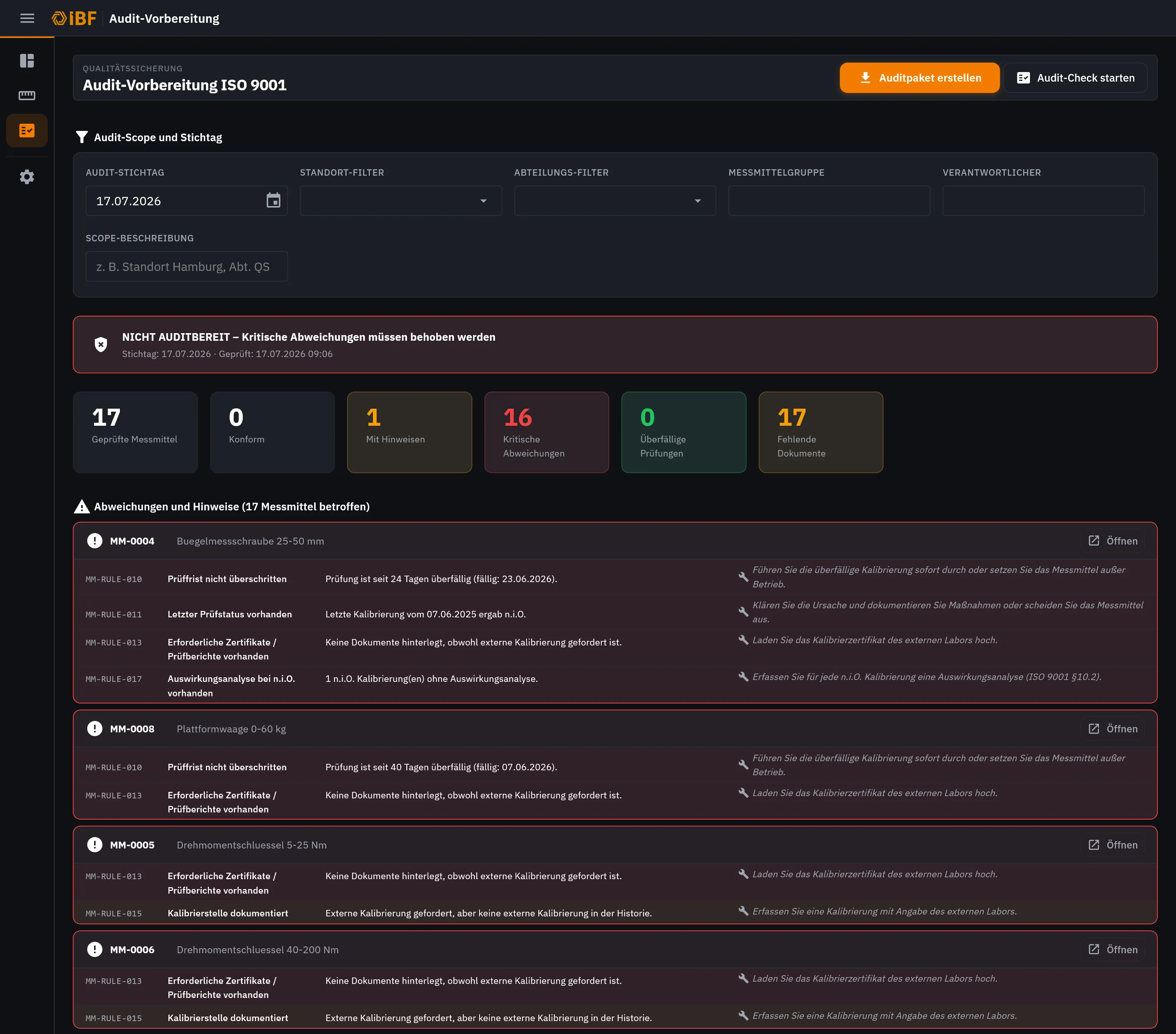Select the Fehlende Dokumente summary card
The width and height of the screenshot is (1176, 1034).
tap(821, 432)
